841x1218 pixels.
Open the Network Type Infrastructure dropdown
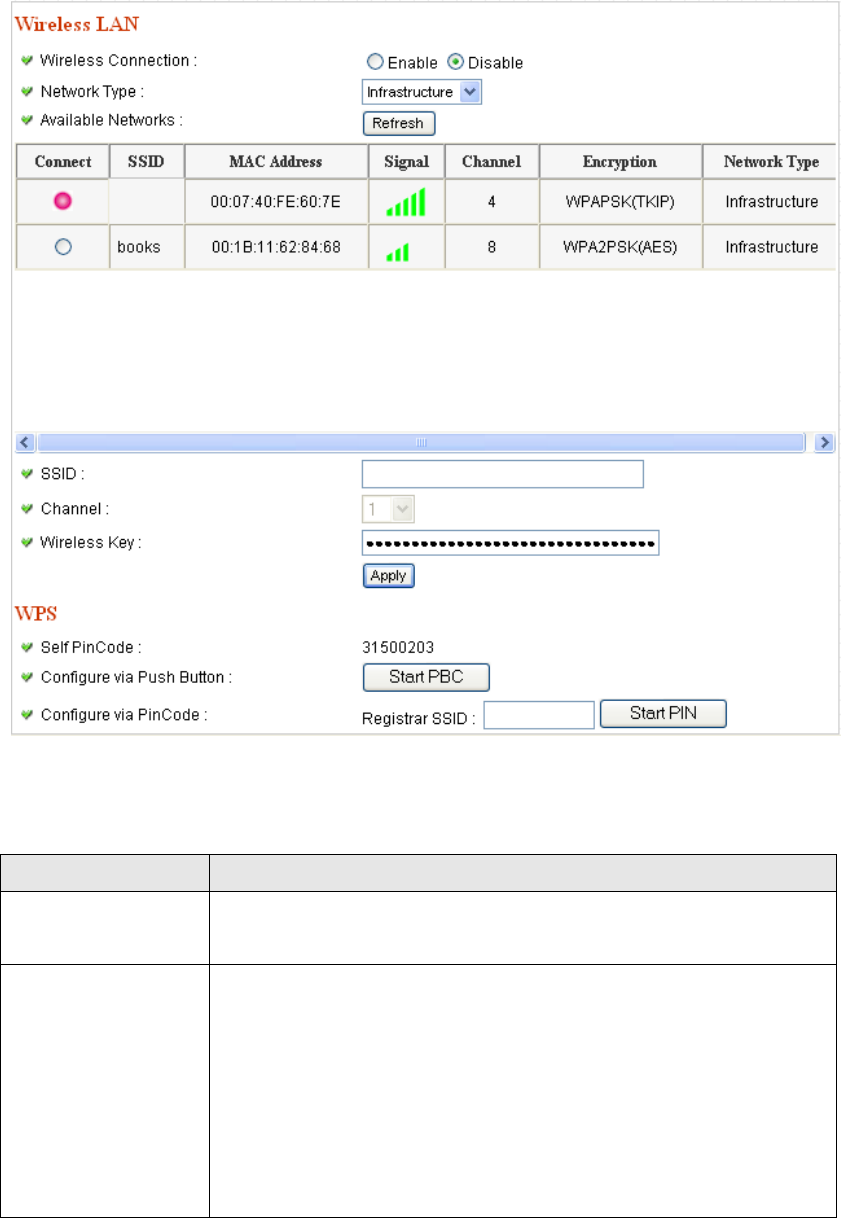tap(422, 92)
